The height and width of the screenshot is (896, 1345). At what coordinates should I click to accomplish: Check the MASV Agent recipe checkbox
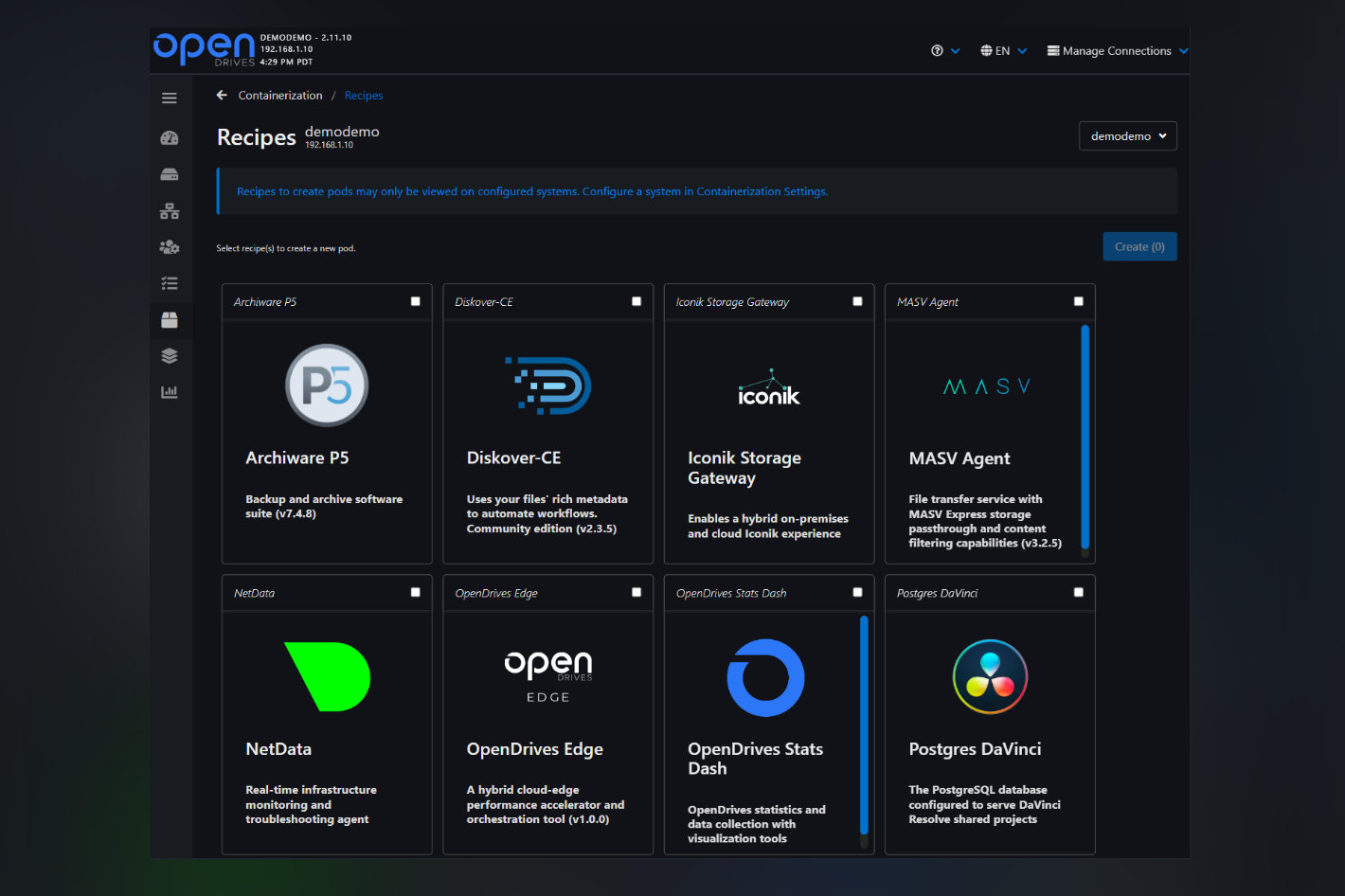(1079, 301)
